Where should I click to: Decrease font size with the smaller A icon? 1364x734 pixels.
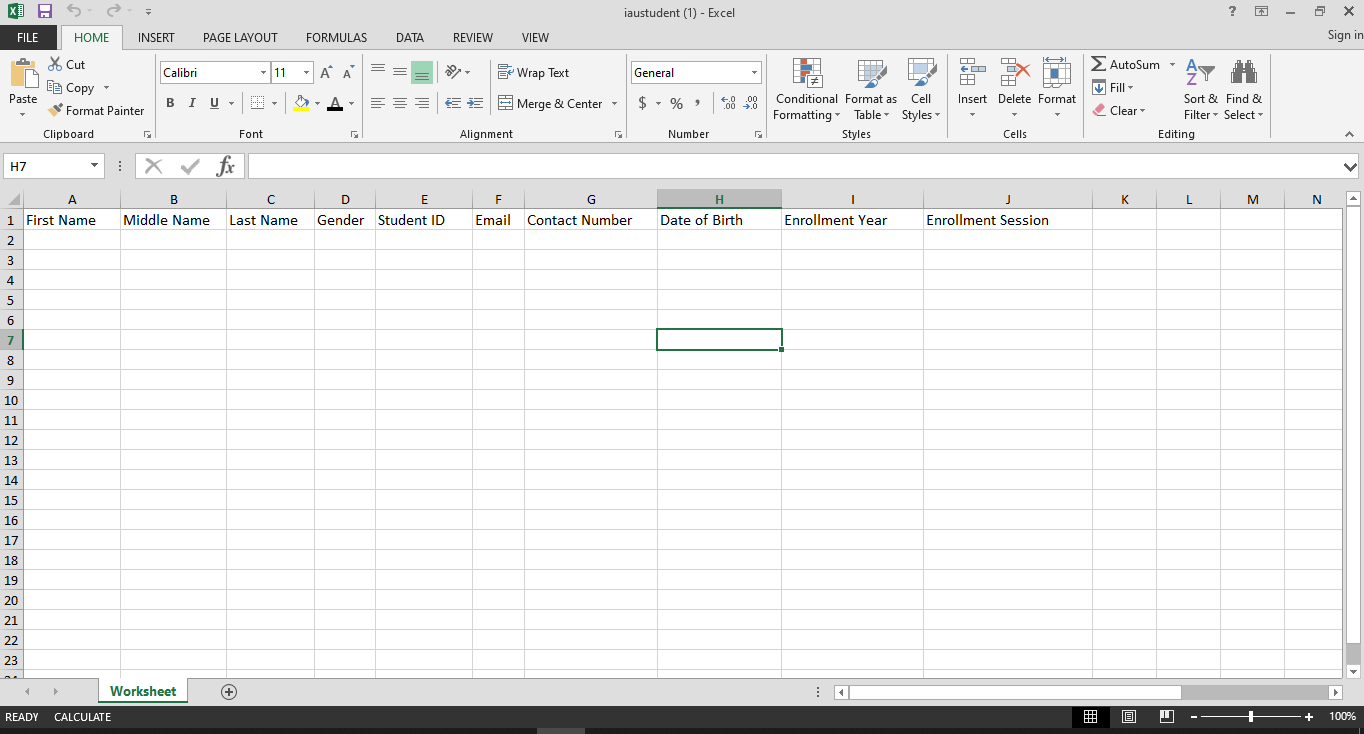point(348,73)
